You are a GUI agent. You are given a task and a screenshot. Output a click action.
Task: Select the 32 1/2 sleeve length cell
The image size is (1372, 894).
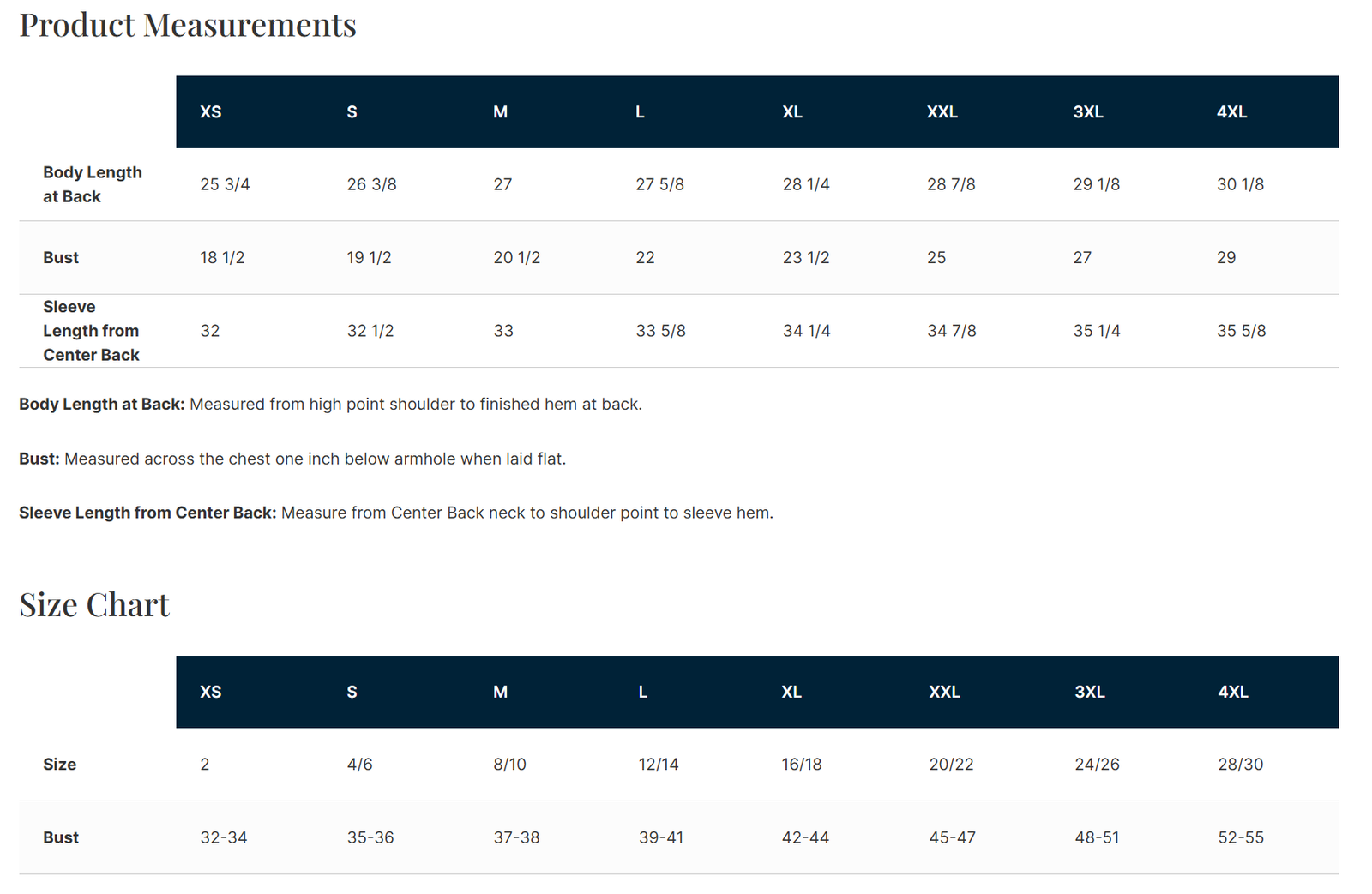tap(370, 331)
